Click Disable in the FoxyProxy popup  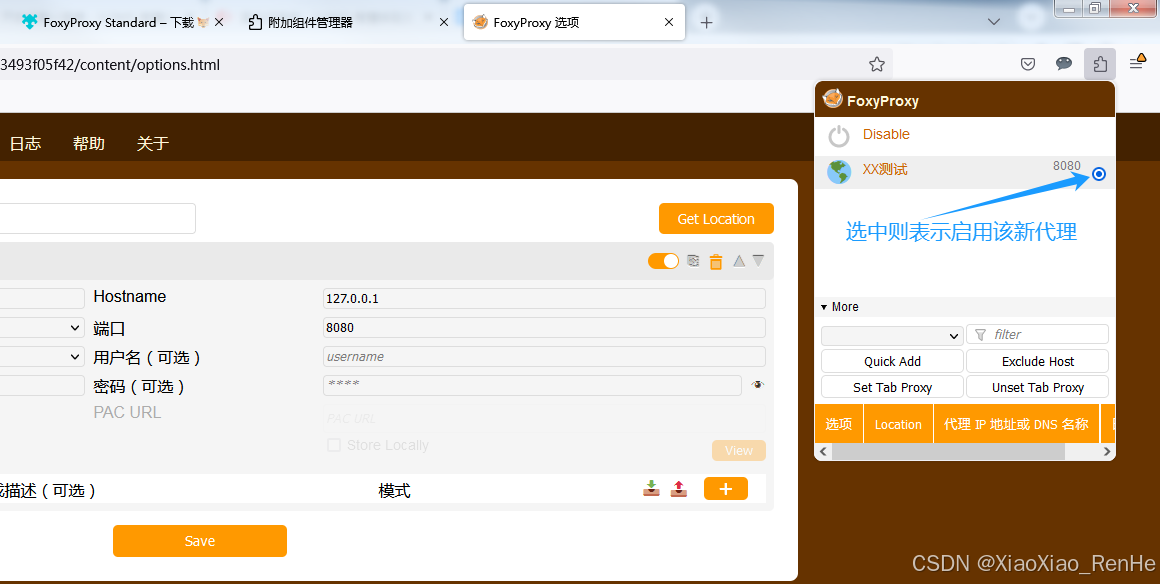point(886,134)
